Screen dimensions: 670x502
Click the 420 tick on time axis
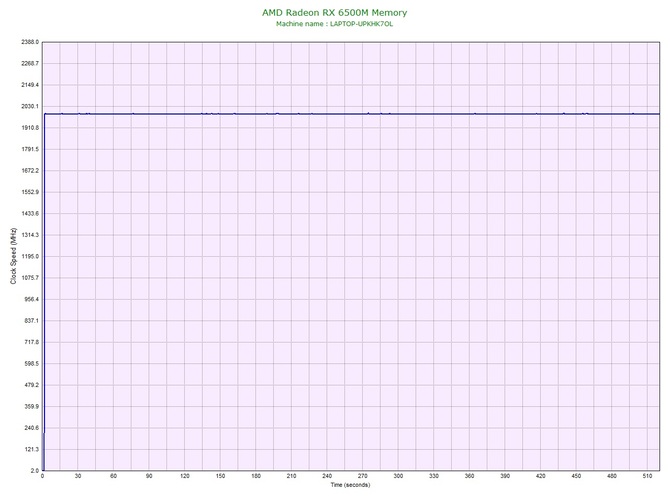(x=541, y=476)
